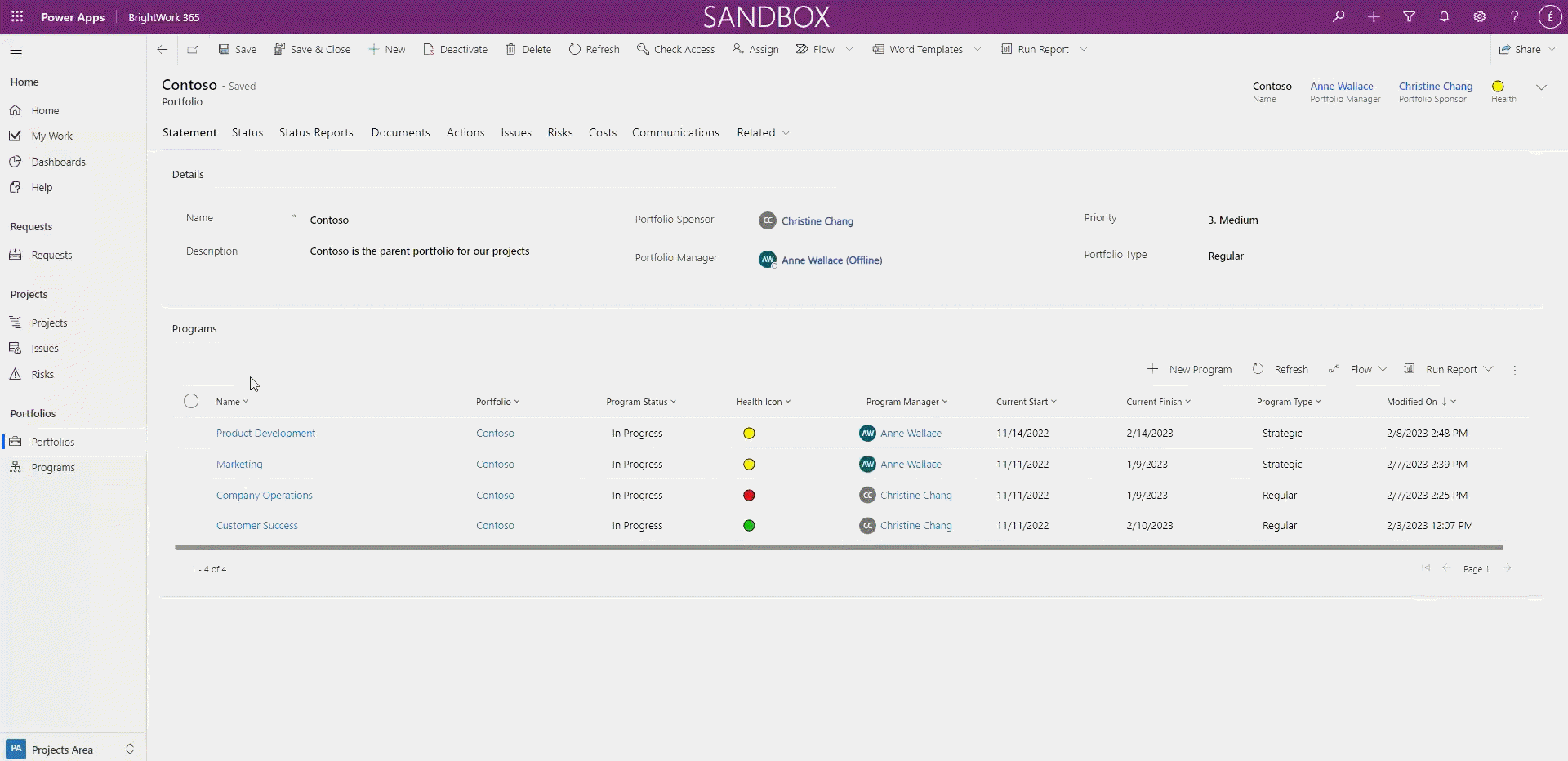Switch to the Issues tab
The image size is (1568, 761).
pyautogui.click(x=516, y=133)
